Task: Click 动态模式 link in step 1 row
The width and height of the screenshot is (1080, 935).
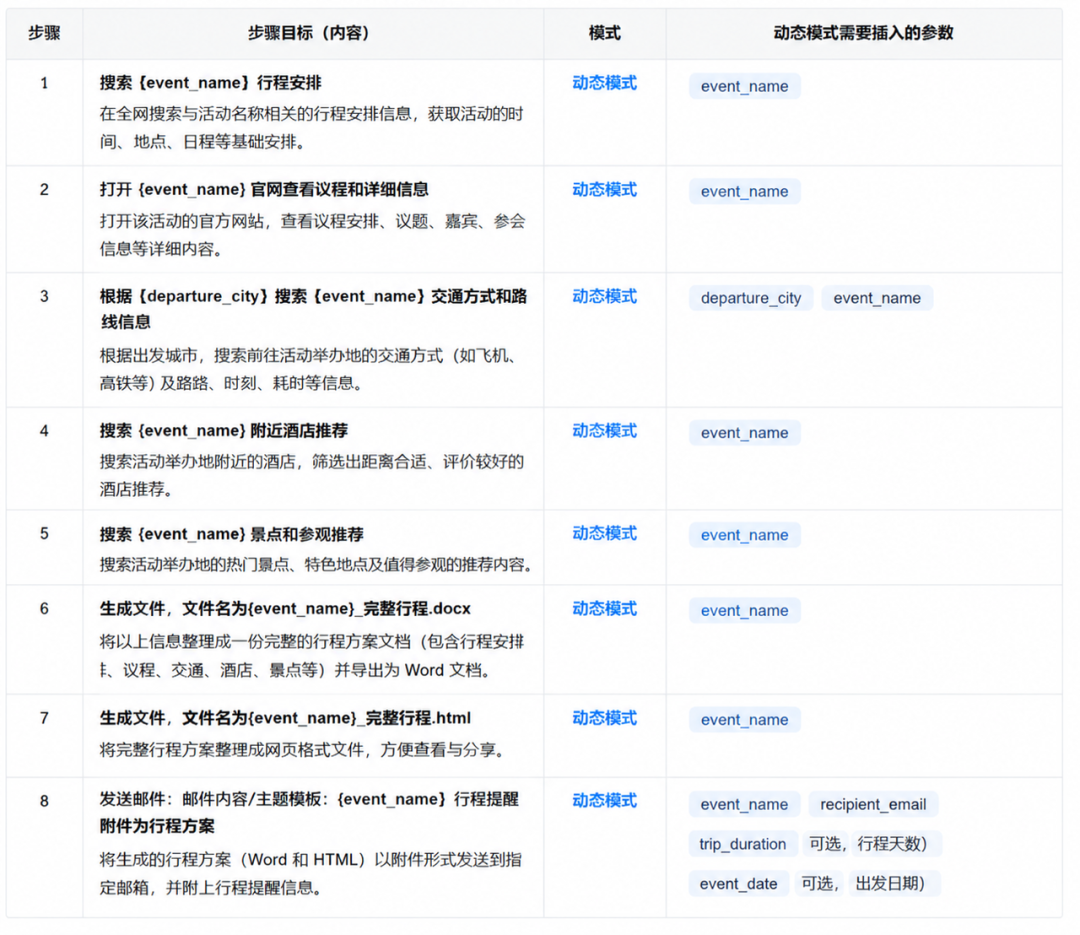Action: [604, 83]
